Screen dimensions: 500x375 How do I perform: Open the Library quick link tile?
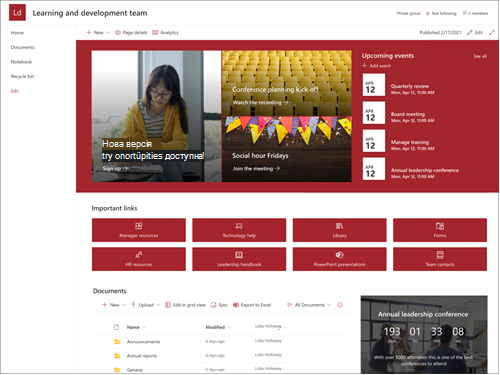pos(339,230)
